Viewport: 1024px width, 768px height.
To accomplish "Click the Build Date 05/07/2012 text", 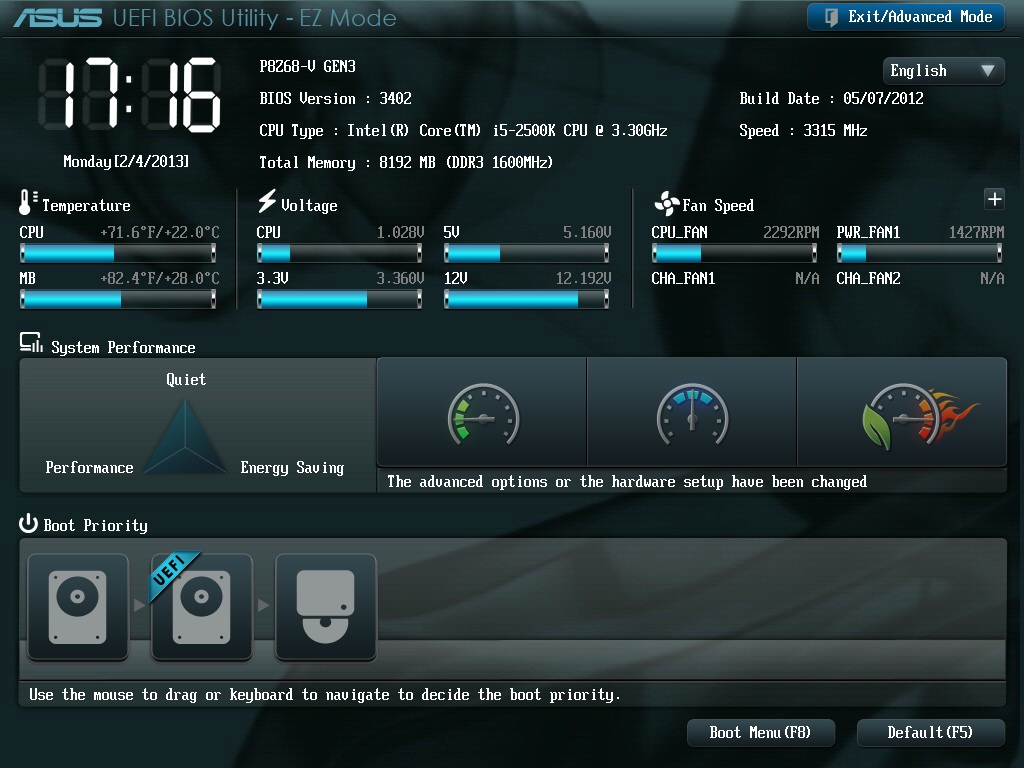I will pyautogui.click(x=831, y=99).
